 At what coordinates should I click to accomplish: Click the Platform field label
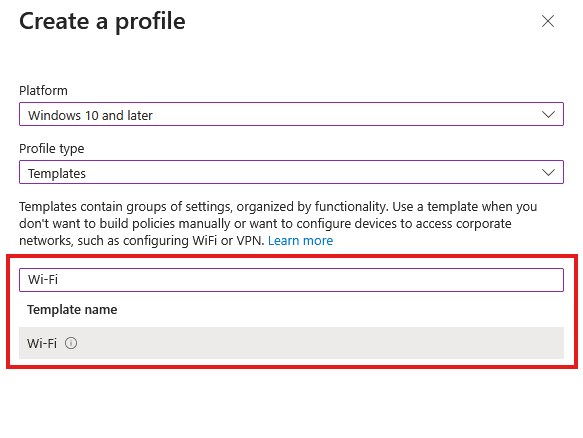point(44,90)
